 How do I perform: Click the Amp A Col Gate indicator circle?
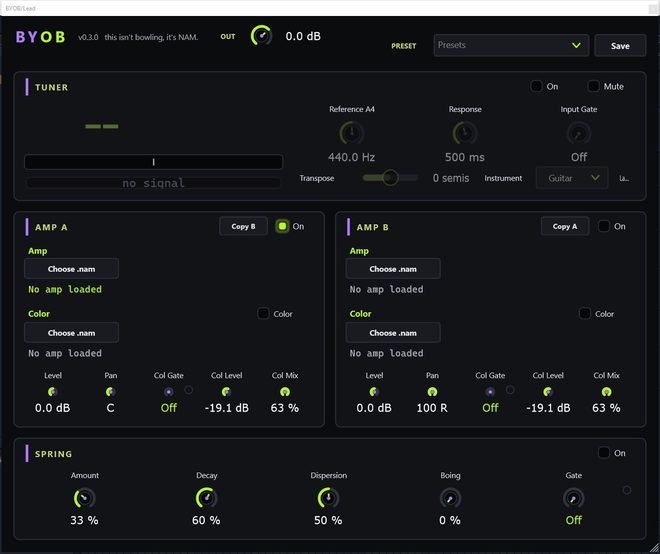[189, 390]
